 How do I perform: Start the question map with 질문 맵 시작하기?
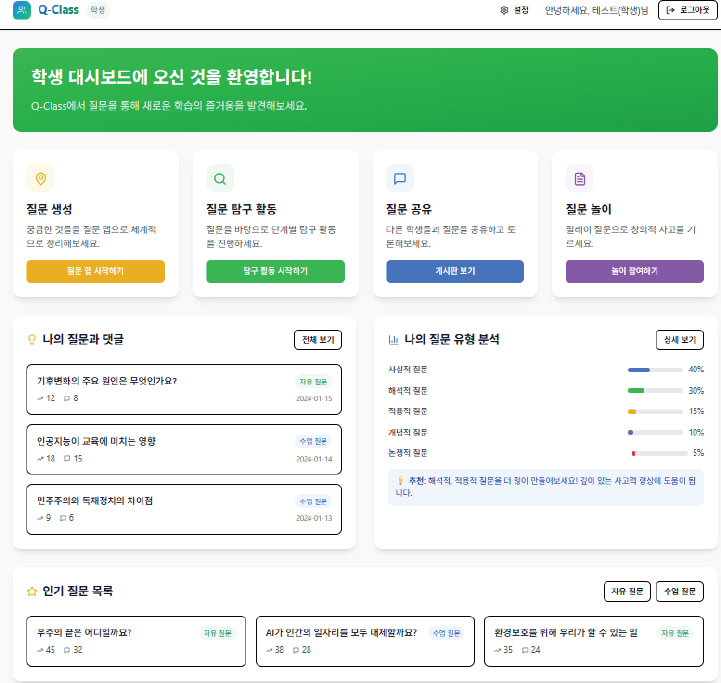coord(95,271)
